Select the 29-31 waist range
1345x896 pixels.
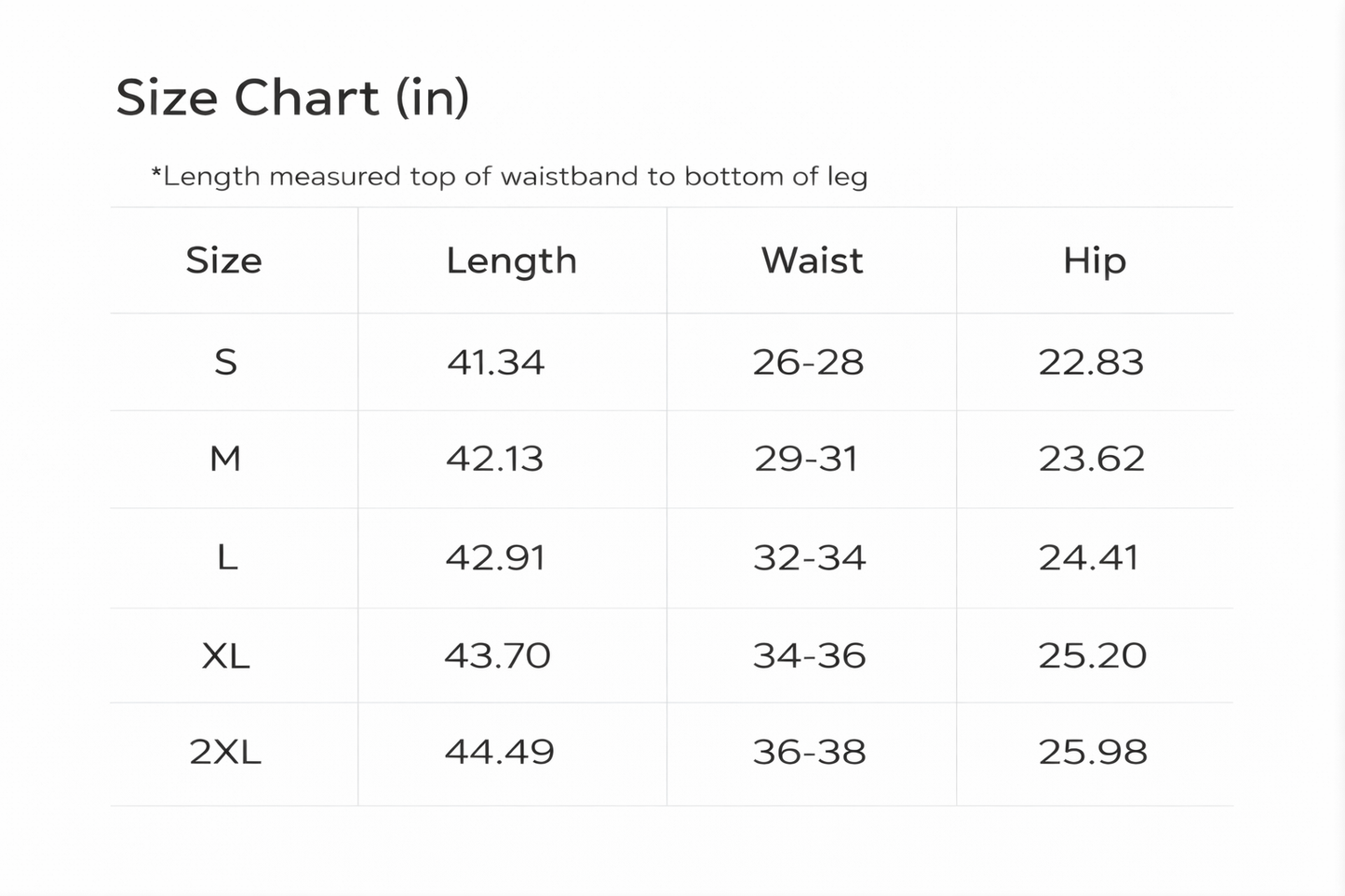[806, 459]
